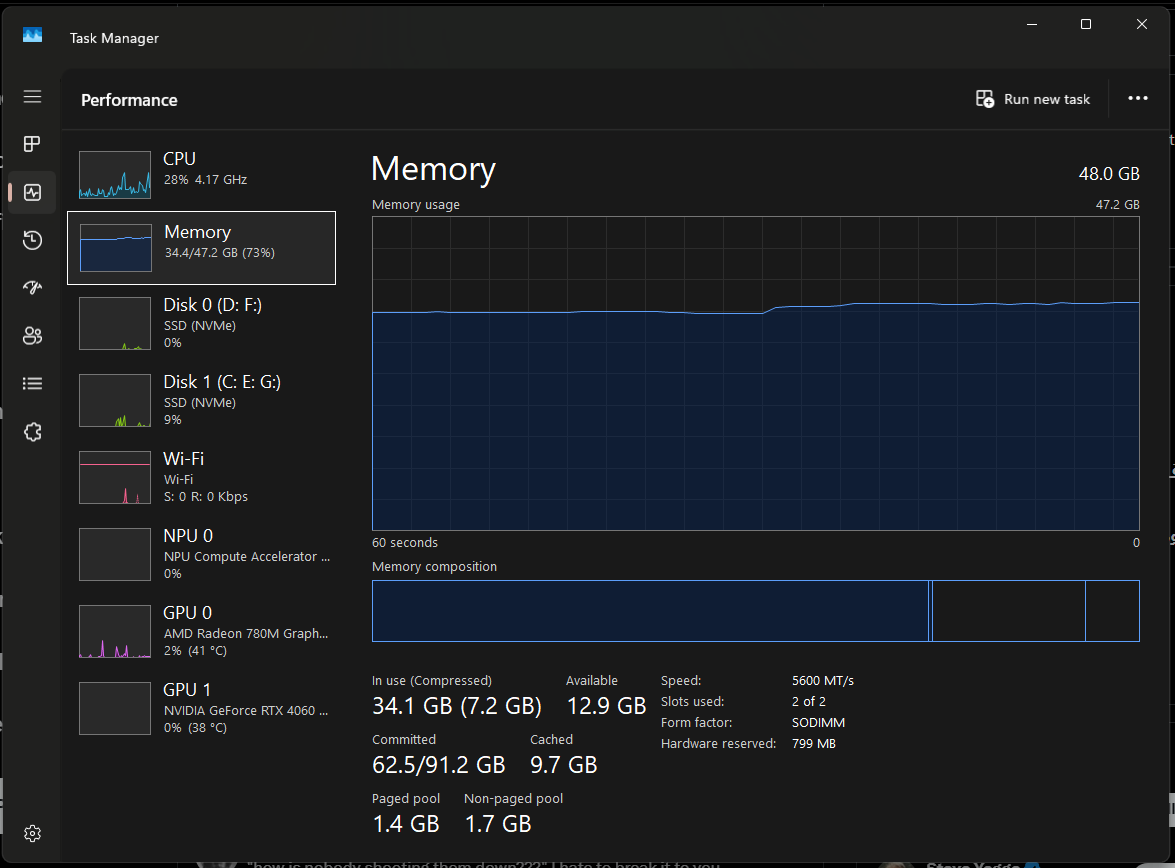The height and width of the screenshot is (868, 1175).
Task: Expand the navigation sidebar with hamburger menu
Action: pyautogui.click(x=32, y=96)
